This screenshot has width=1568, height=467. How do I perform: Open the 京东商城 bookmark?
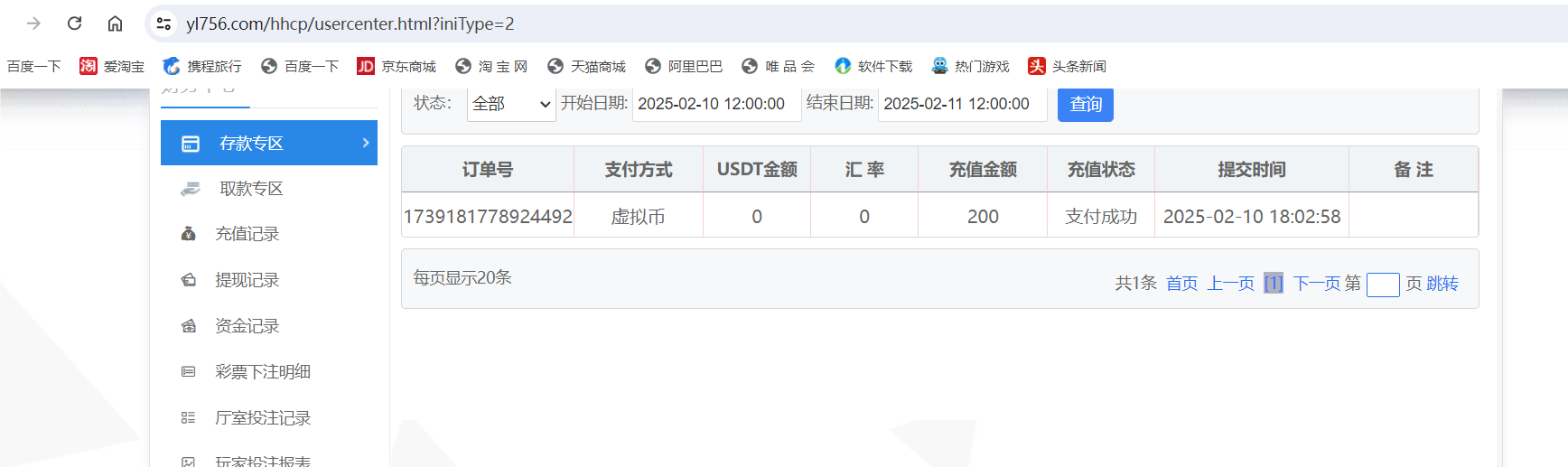(397, 66)
